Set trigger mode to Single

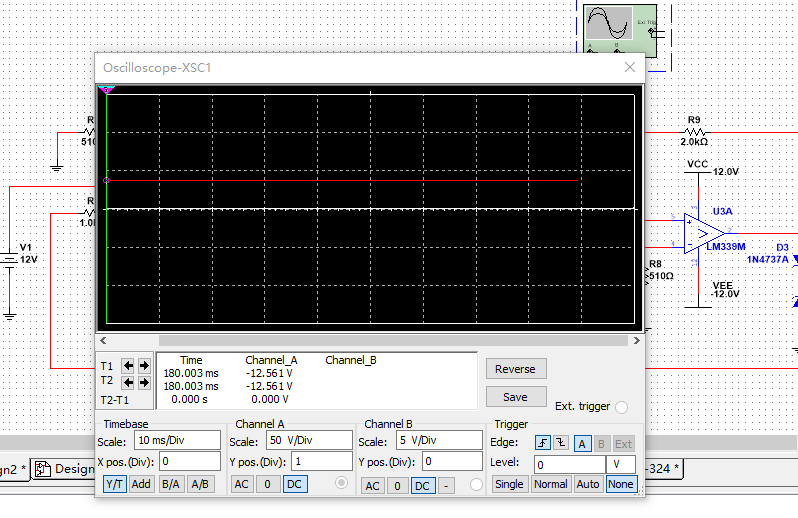tap(509, 484)
